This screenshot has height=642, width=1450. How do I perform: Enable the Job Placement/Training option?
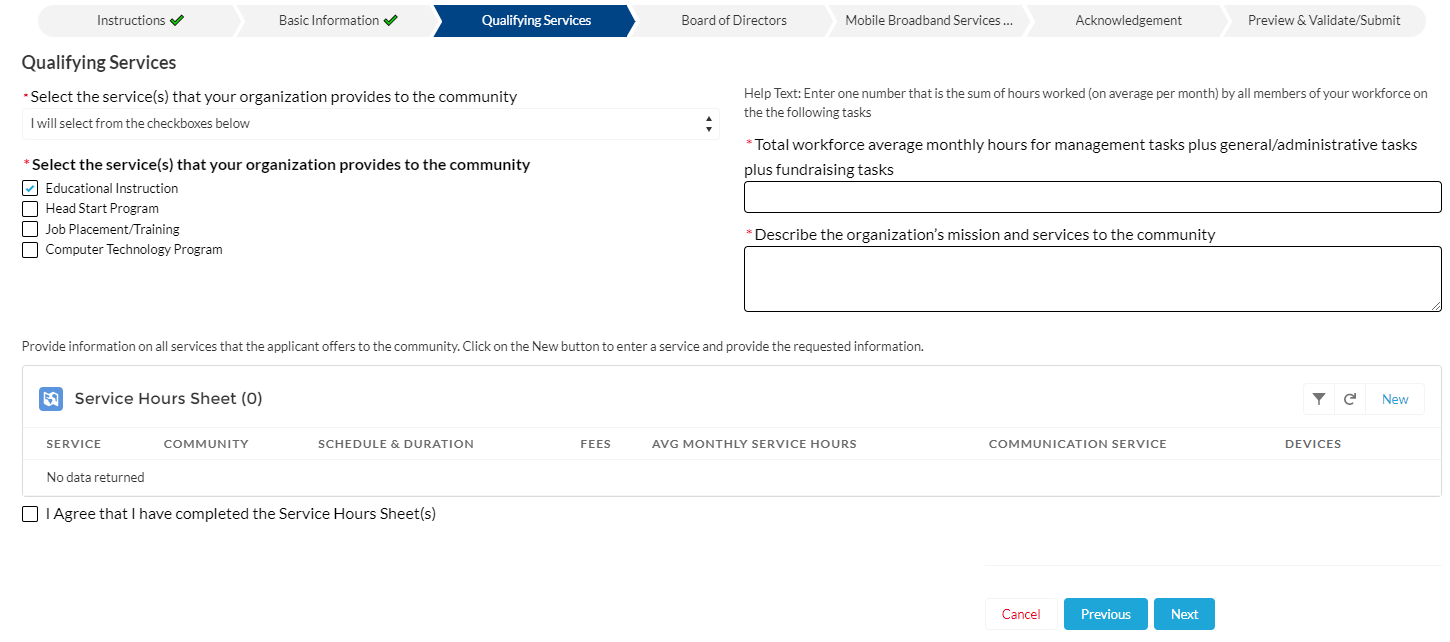pyautogui.click(x=29, y=228)
